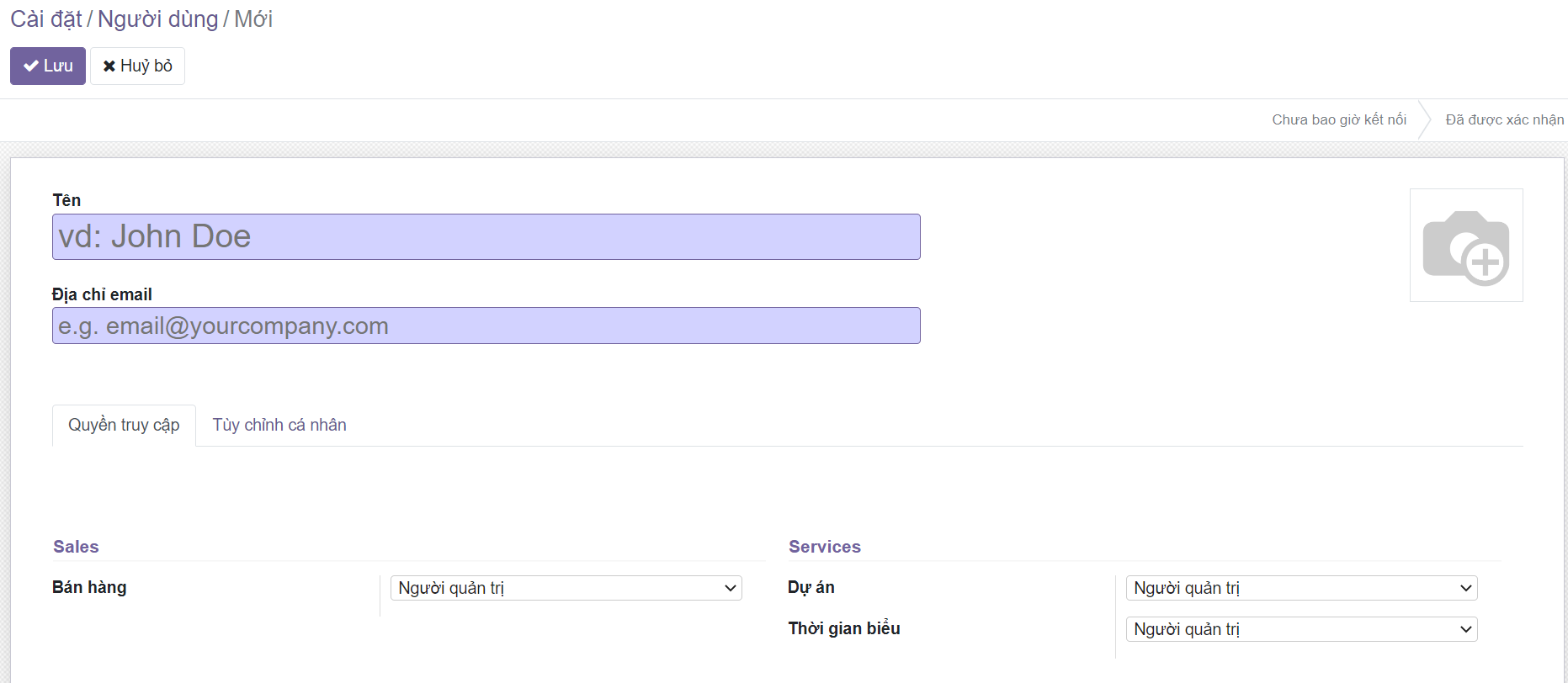The height and width of the screenshot is (683, 1568).
Task: Open the Dự án role dropdown
Action: [x=1301, y=588]
